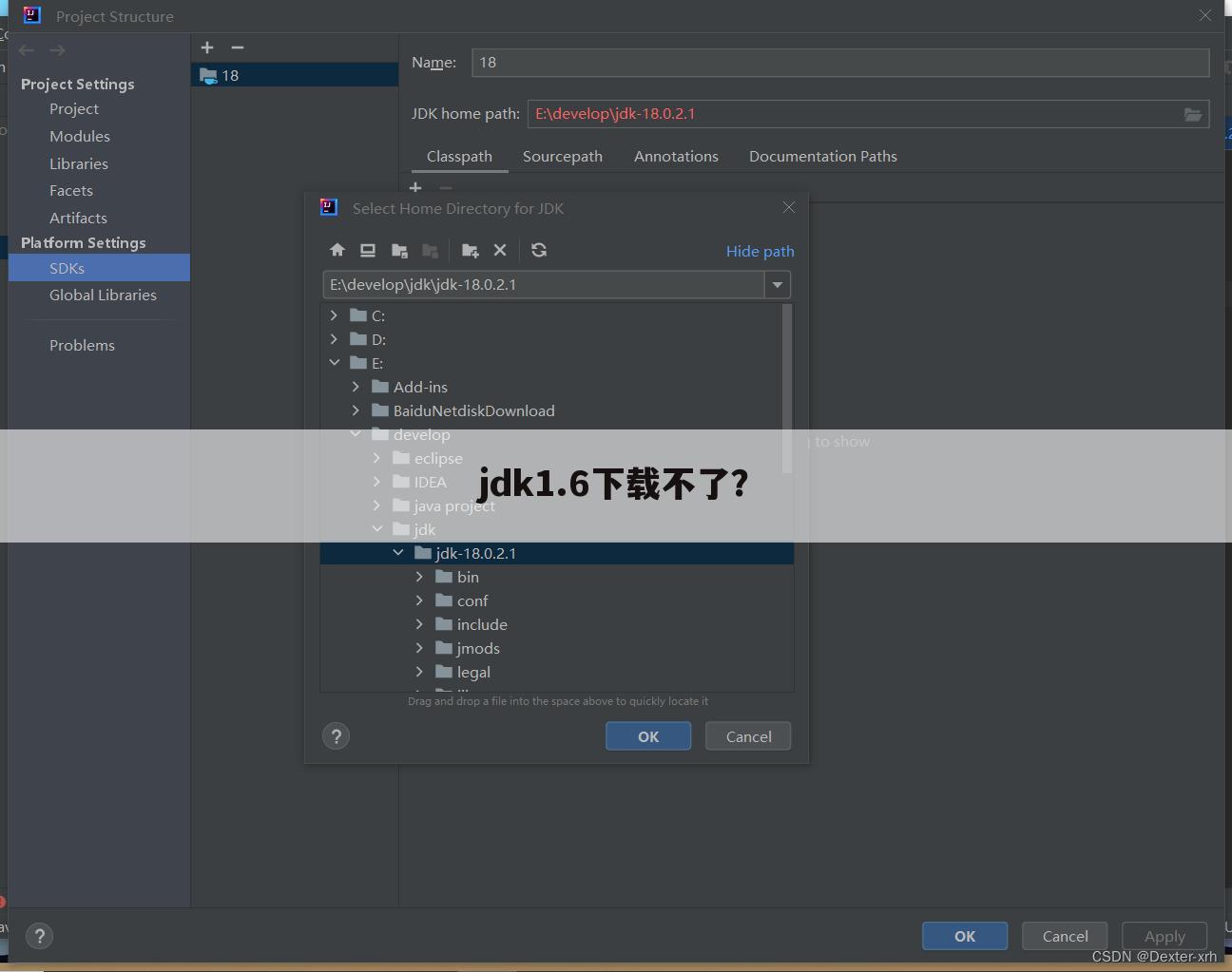
Task: Close the Select Home Directory dialog
Action: [x=789, y=207]
